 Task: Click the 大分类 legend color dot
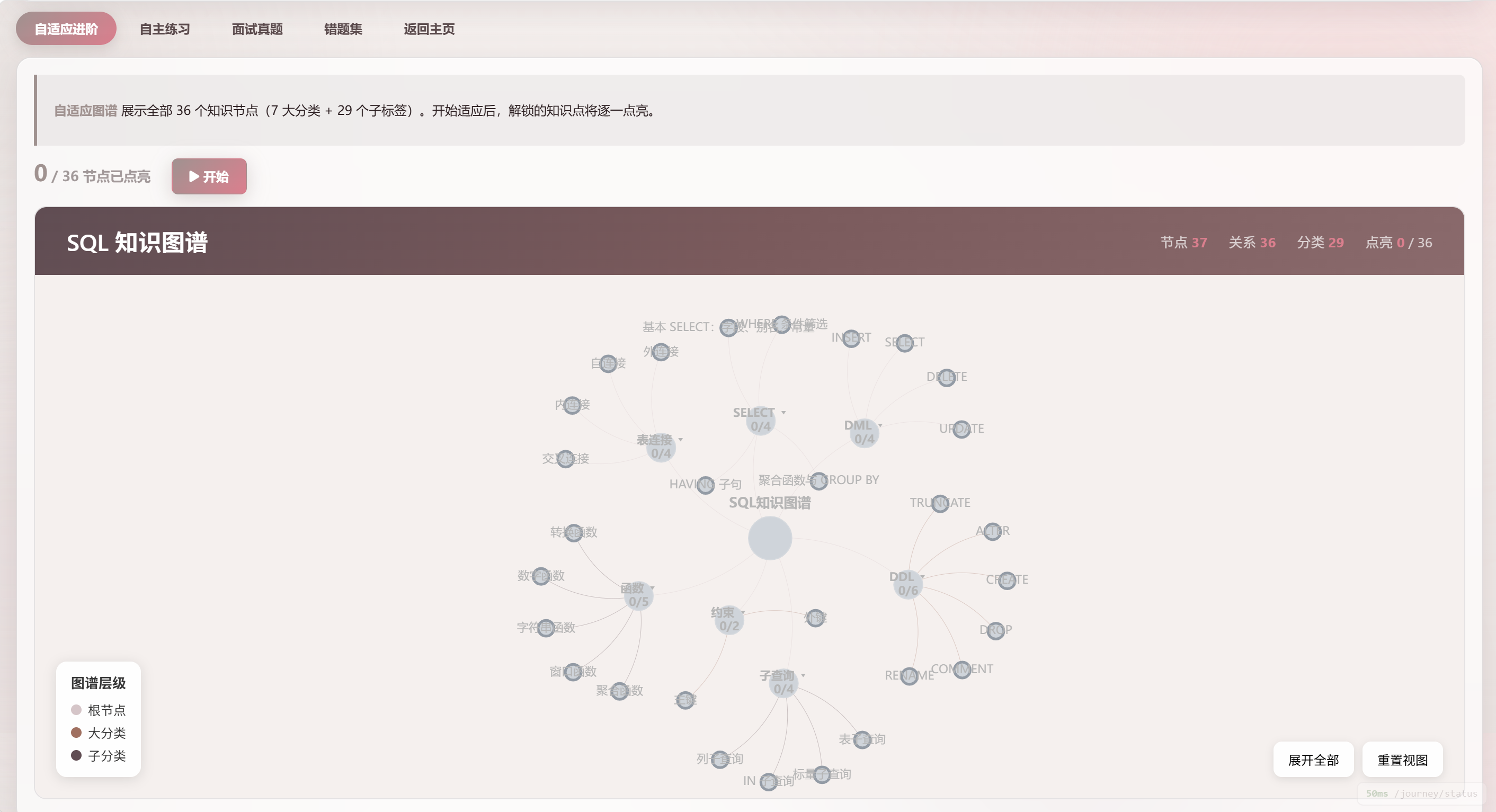tap(76, 733)
